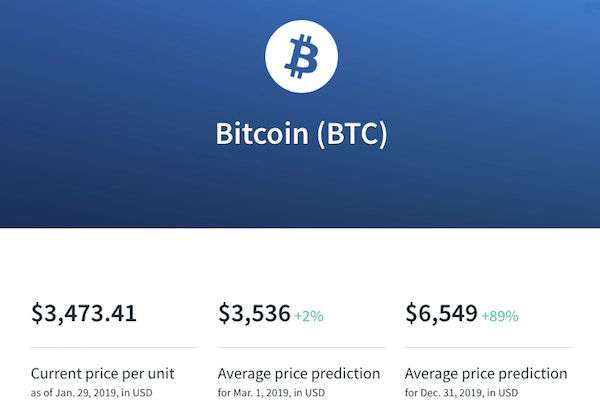Click Average price prediction label for Dec. 31

(x=486, y=373)
